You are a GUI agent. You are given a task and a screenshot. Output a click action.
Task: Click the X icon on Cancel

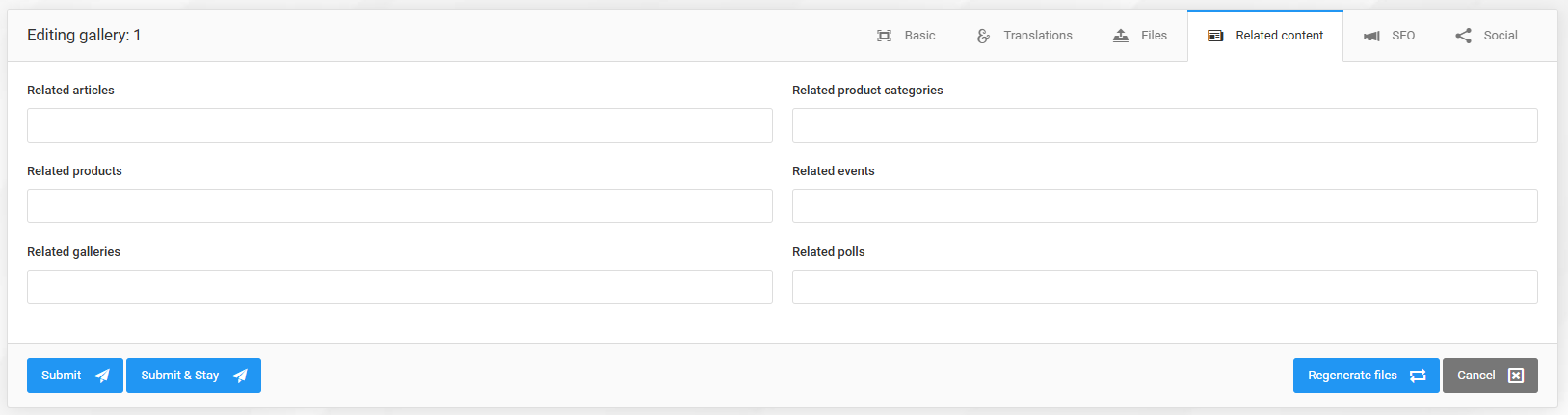click(1516, 376)
